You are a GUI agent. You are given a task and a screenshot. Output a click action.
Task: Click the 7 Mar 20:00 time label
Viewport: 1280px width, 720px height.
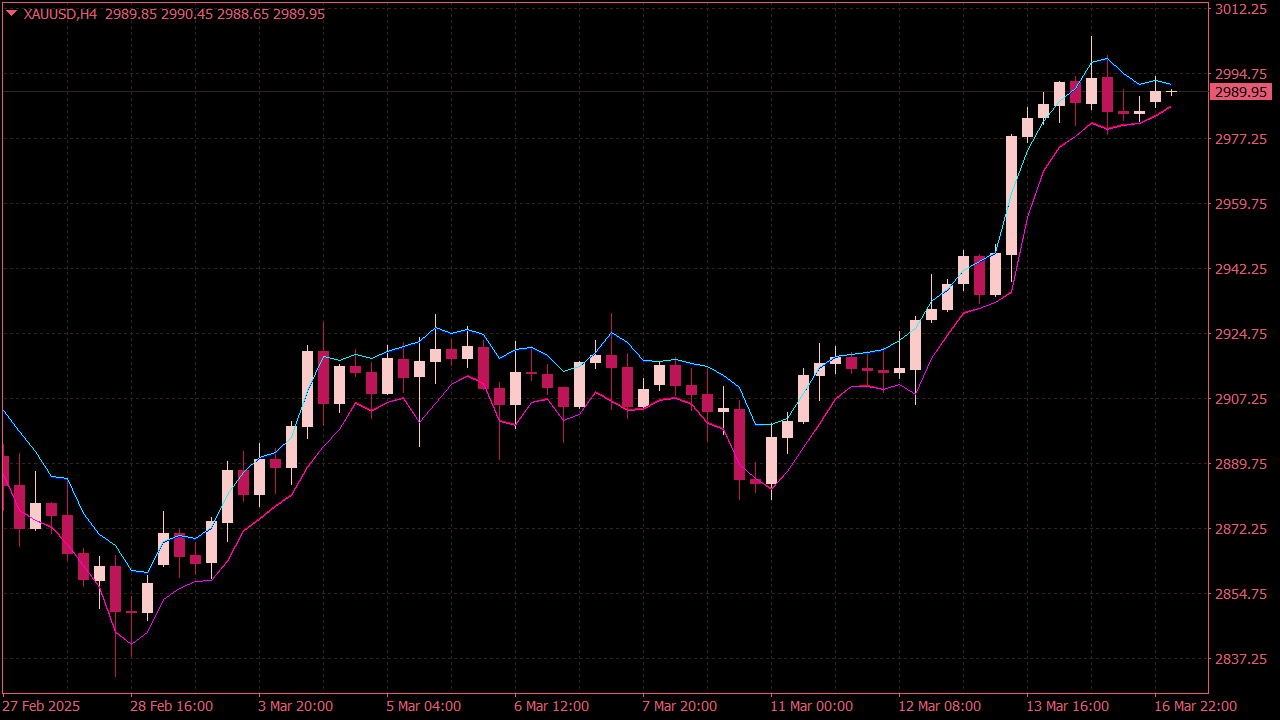[x=680, y=706]
